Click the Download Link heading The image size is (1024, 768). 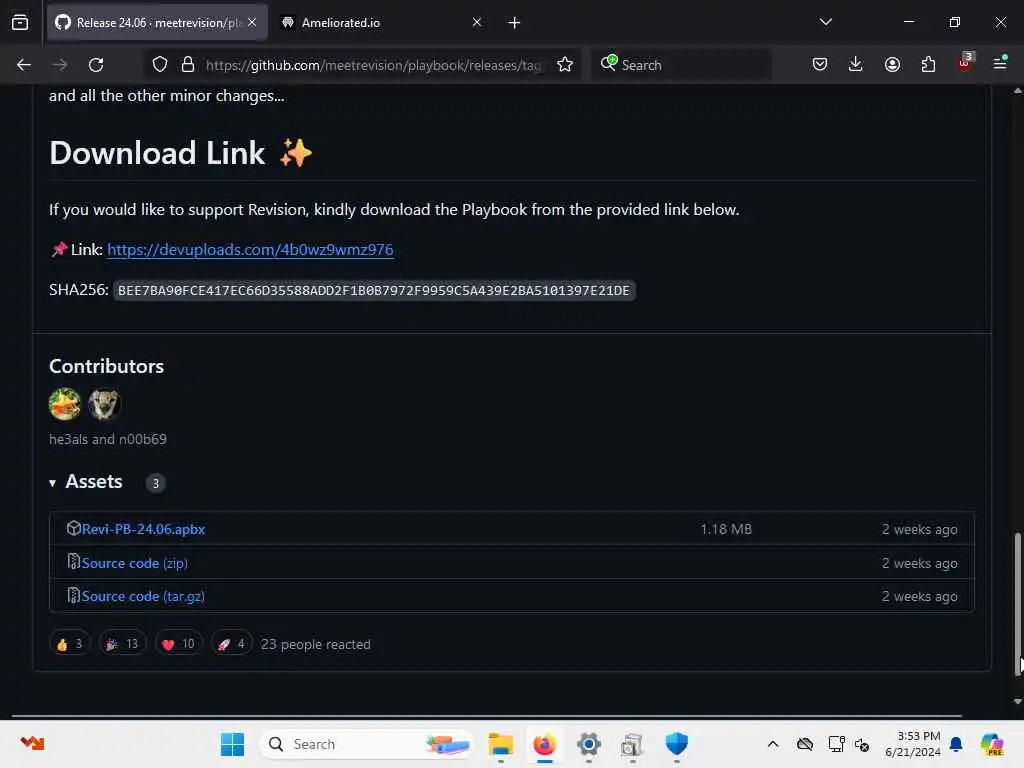pos(157,153)
